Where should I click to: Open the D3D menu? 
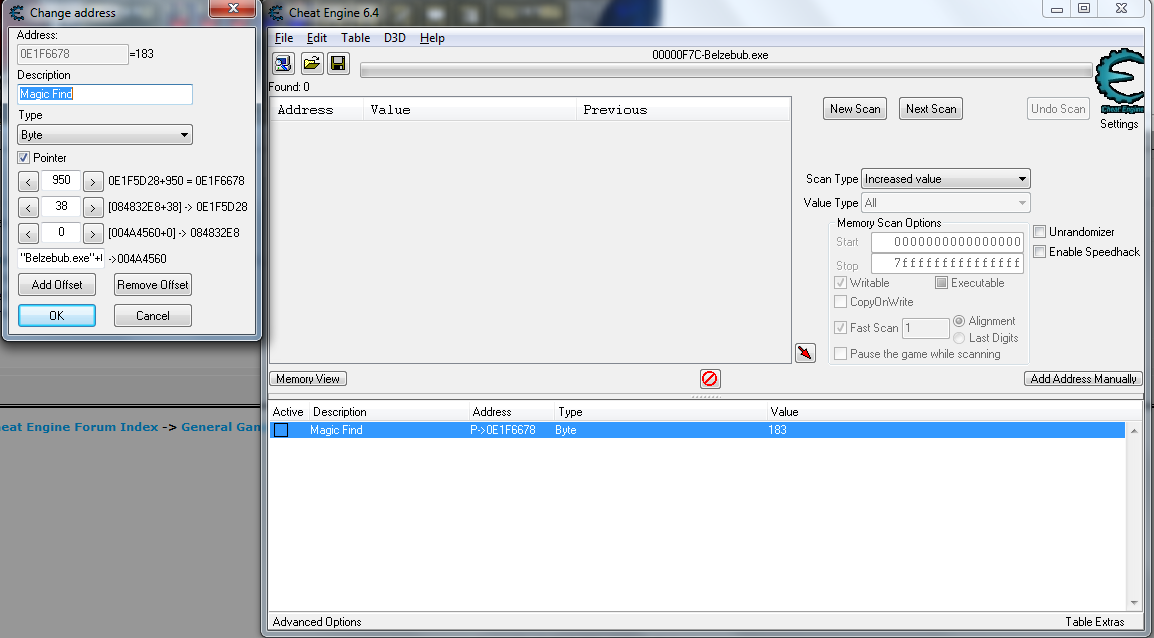[394, 38]
